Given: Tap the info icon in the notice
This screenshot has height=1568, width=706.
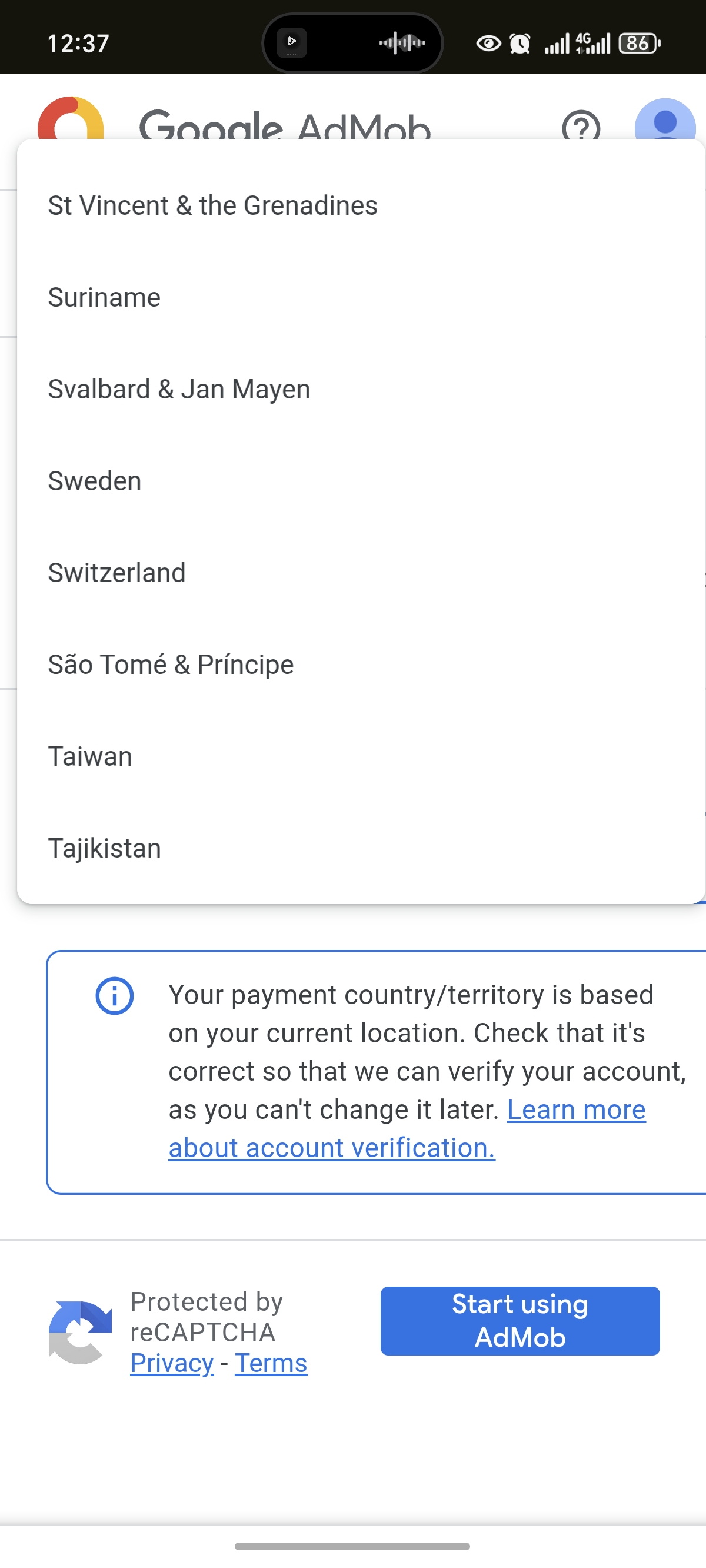Looking at the screenshot, I should [x=114, y=996].
